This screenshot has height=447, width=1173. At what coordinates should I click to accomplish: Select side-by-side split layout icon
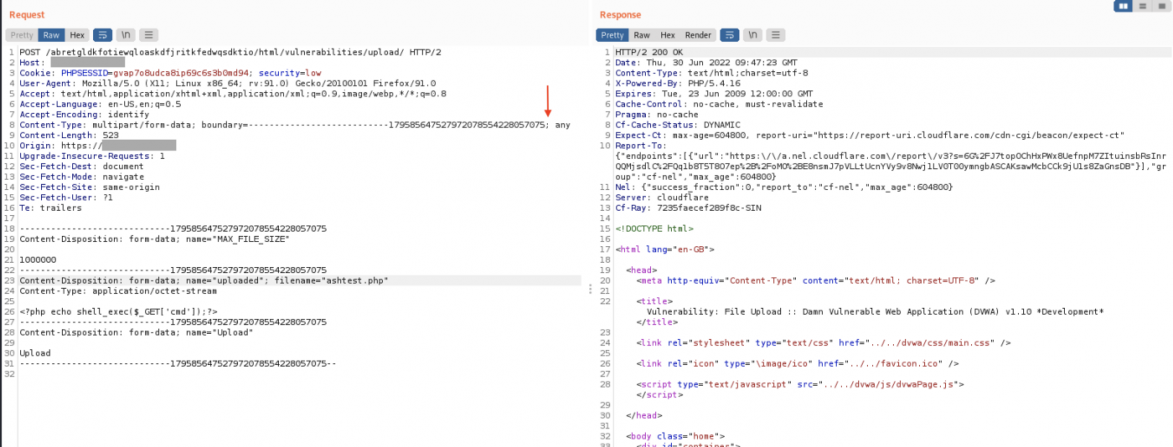click(x=1122, y=6)
